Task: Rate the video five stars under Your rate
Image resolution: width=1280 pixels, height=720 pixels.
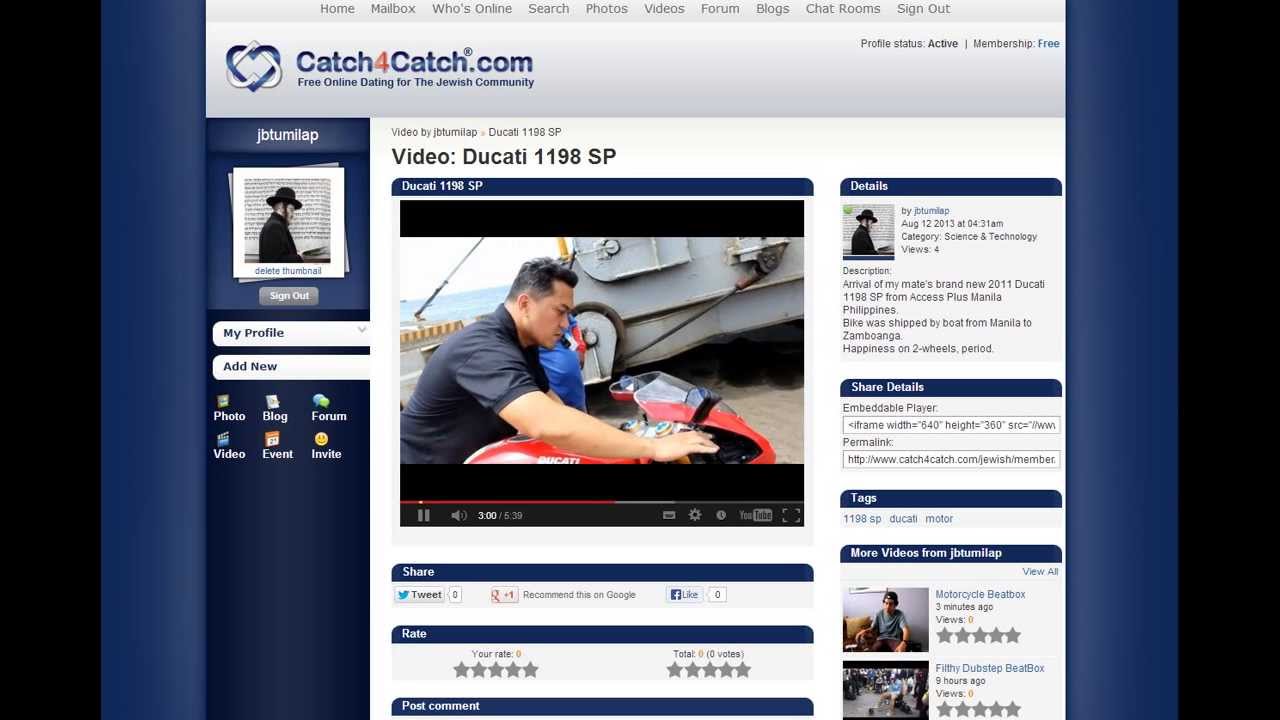Action: tap(530, 670)
